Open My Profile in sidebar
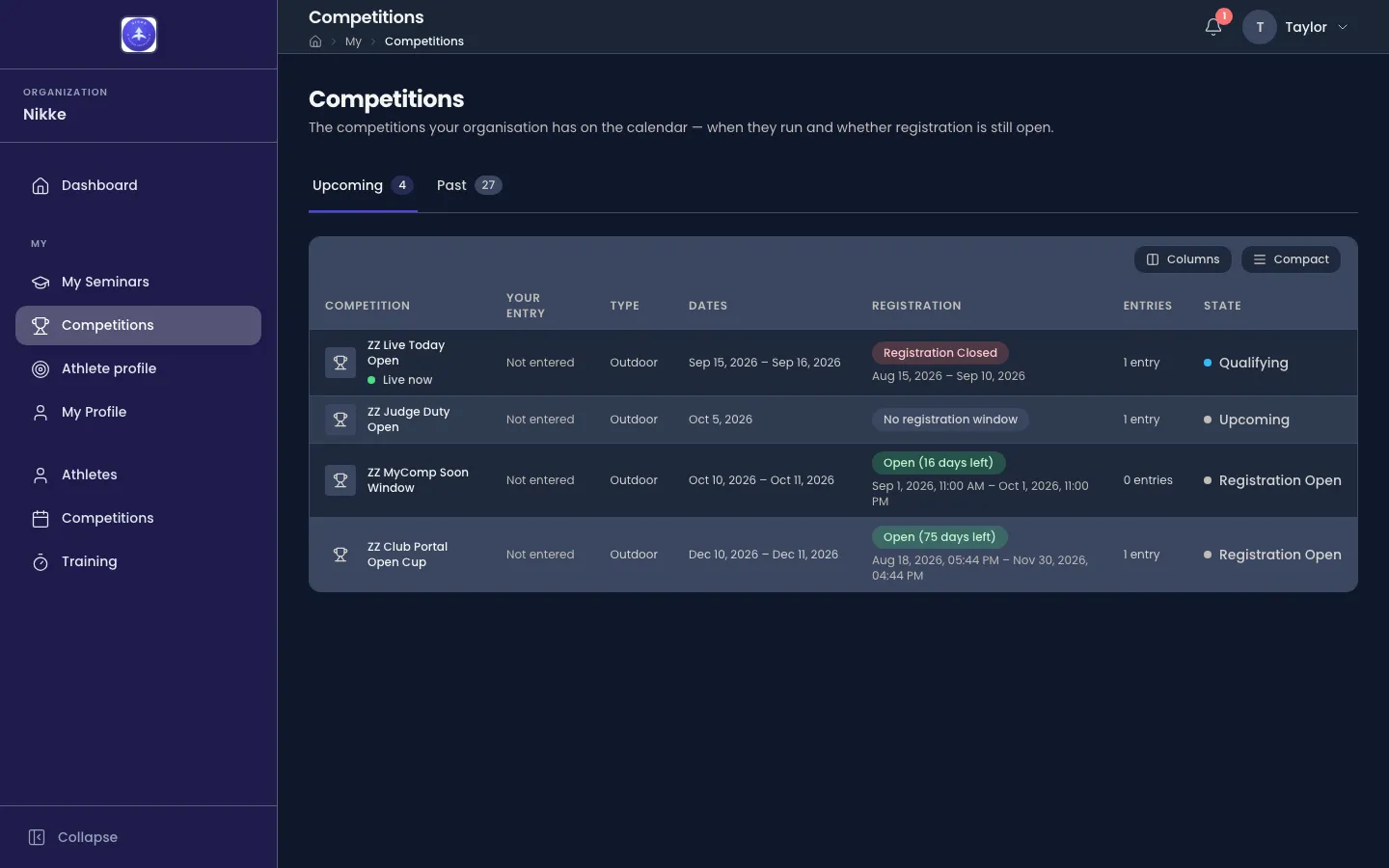The width and height of the screenshot is (1389, 868). [138, 412]
